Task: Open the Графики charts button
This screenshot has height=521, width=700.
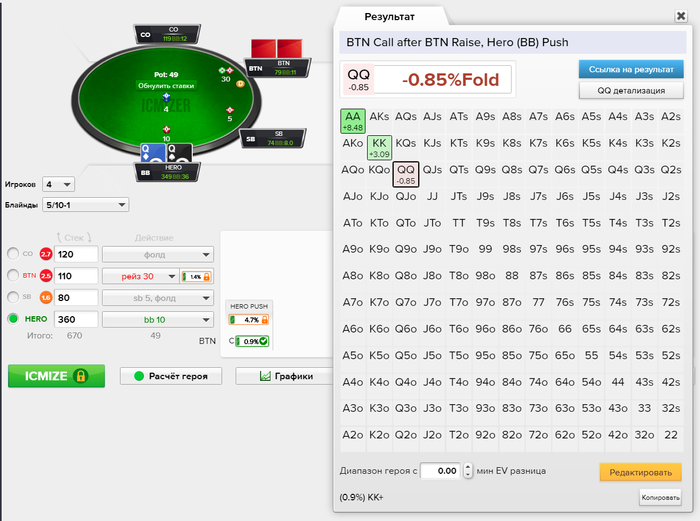Action: click(286, 376)
